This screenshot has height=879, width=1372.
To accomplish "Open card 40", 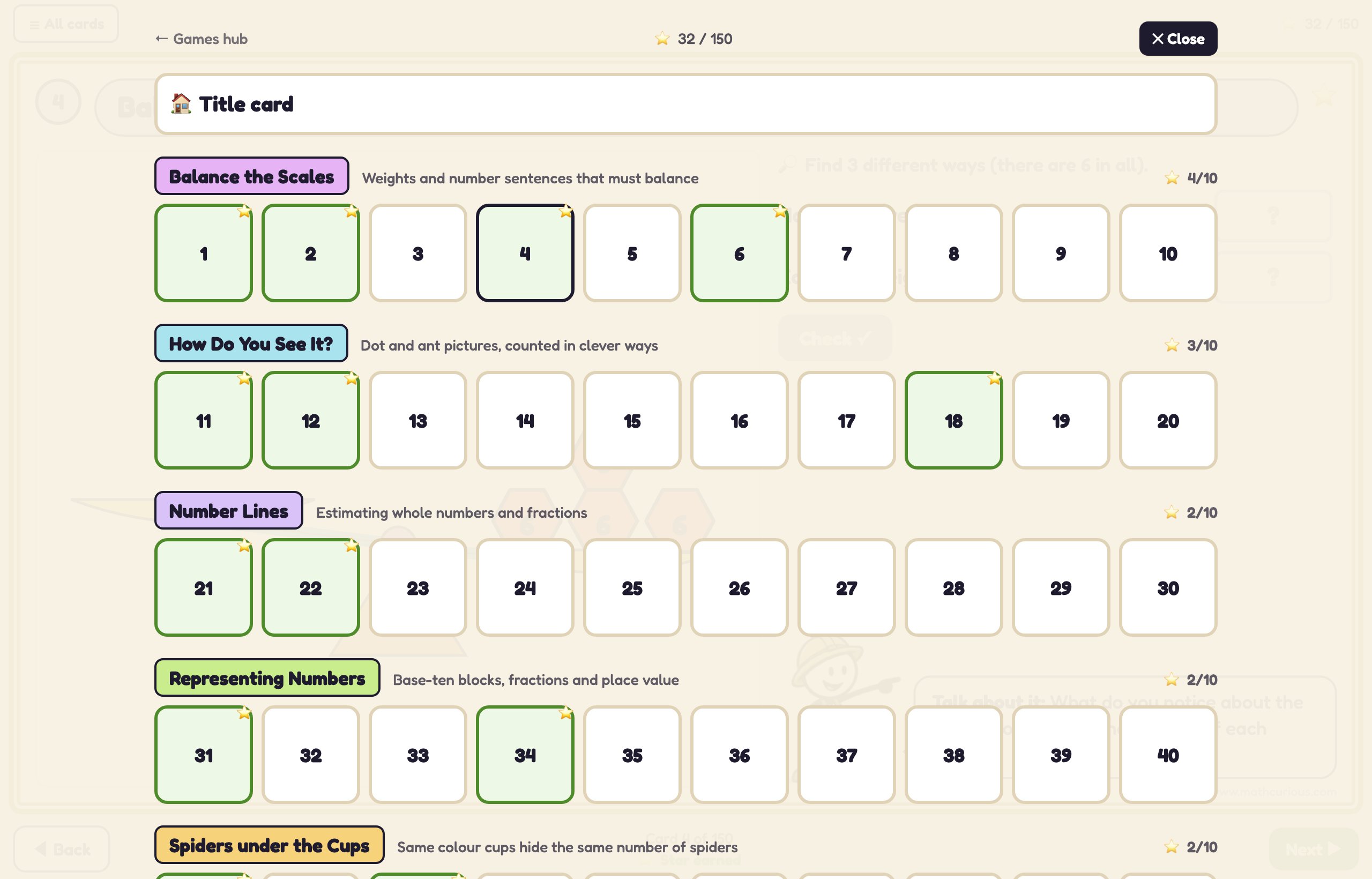I will pos(1168,755).
